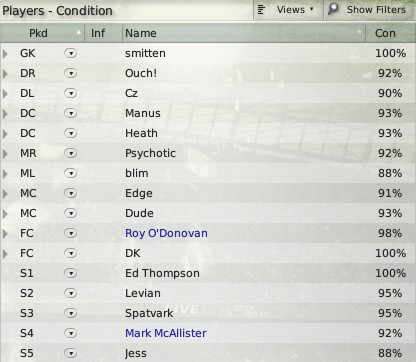
Task: Open position picker for Manus
Action: coord(71,113)
